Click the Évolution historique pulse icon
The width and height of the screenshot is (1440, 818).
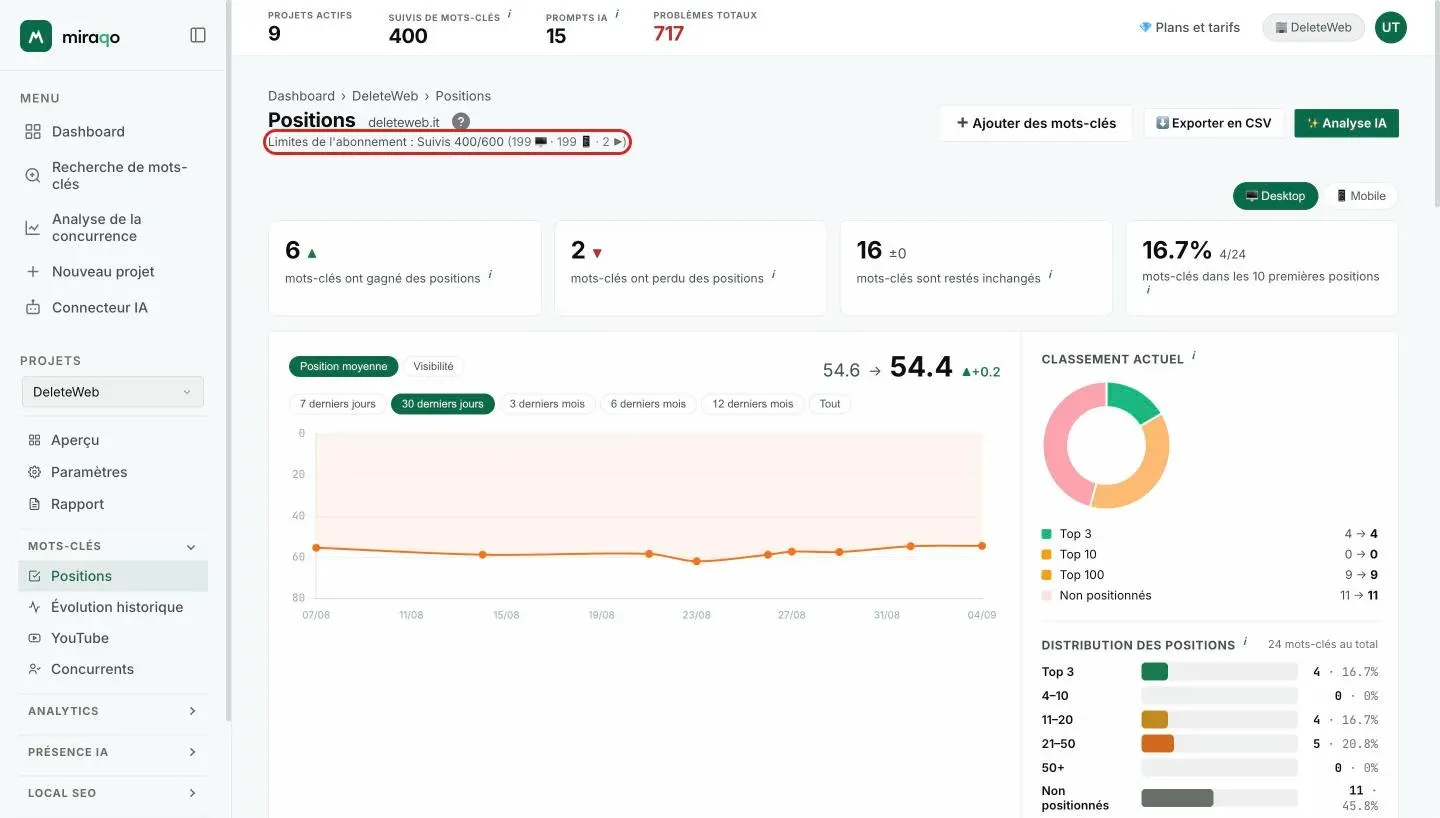tap(35, 607)
